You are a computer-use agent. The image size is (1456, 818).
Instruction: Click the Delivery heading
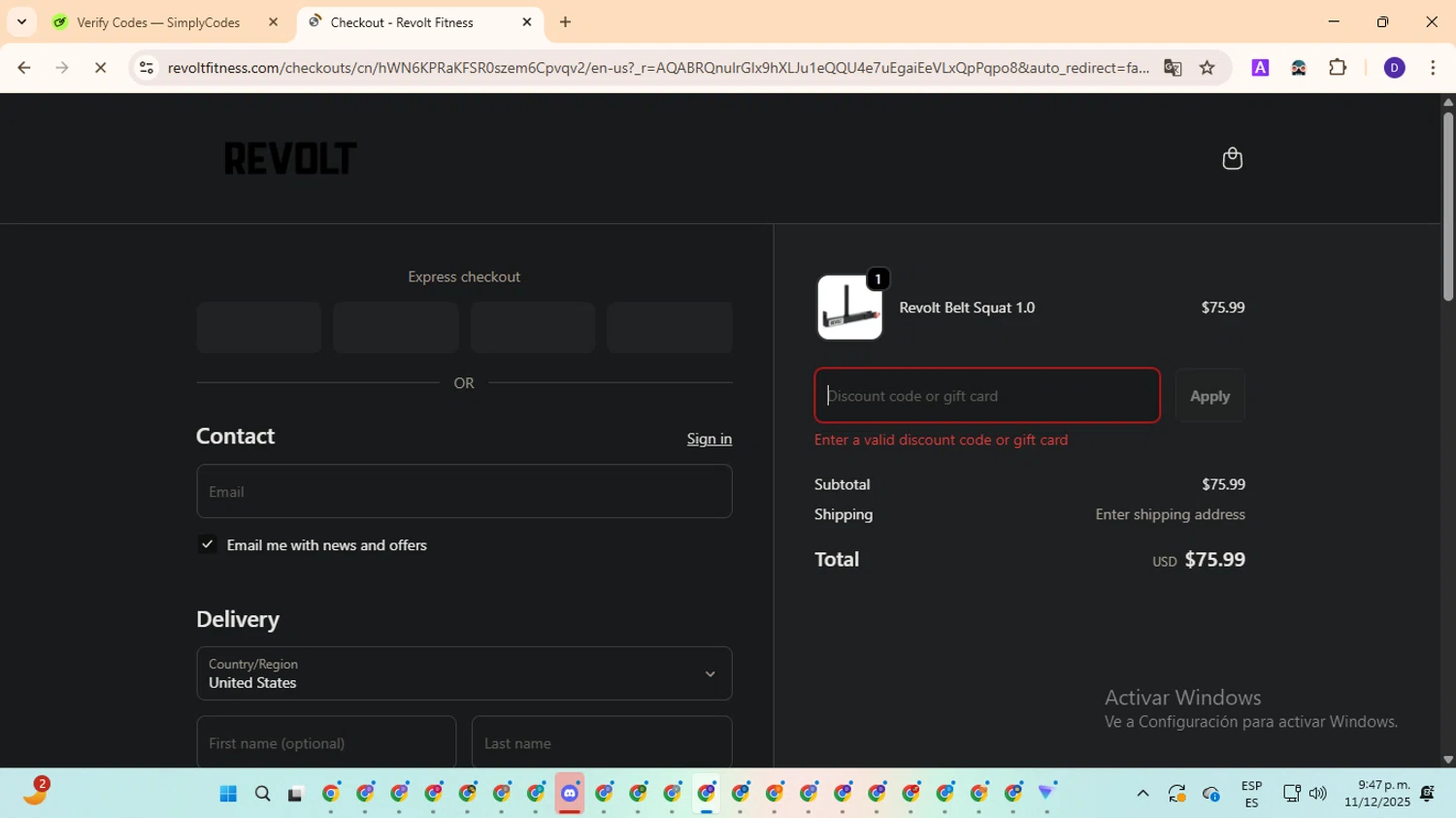tap(238, 619)
